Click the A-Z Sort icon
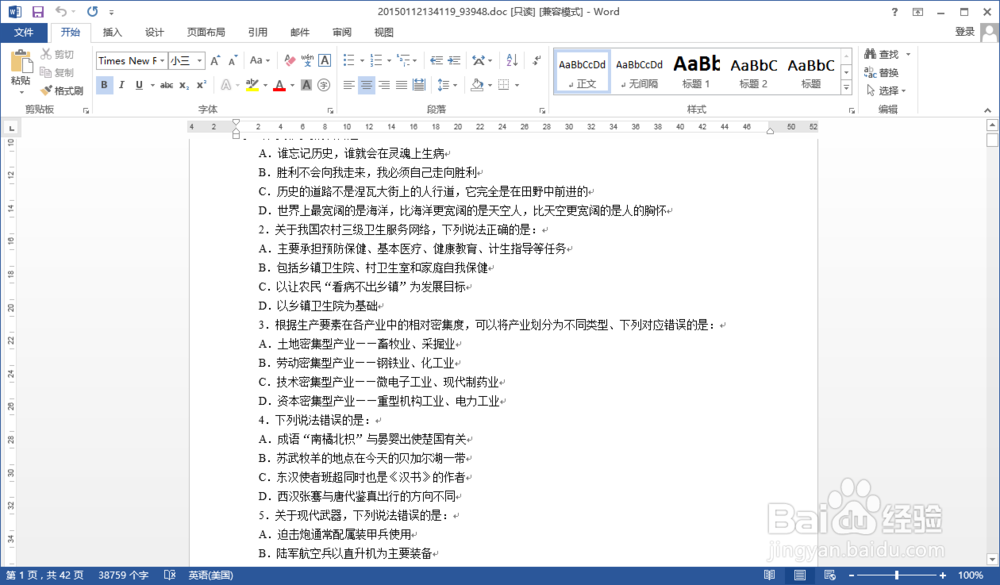 (x=512, y=61)
